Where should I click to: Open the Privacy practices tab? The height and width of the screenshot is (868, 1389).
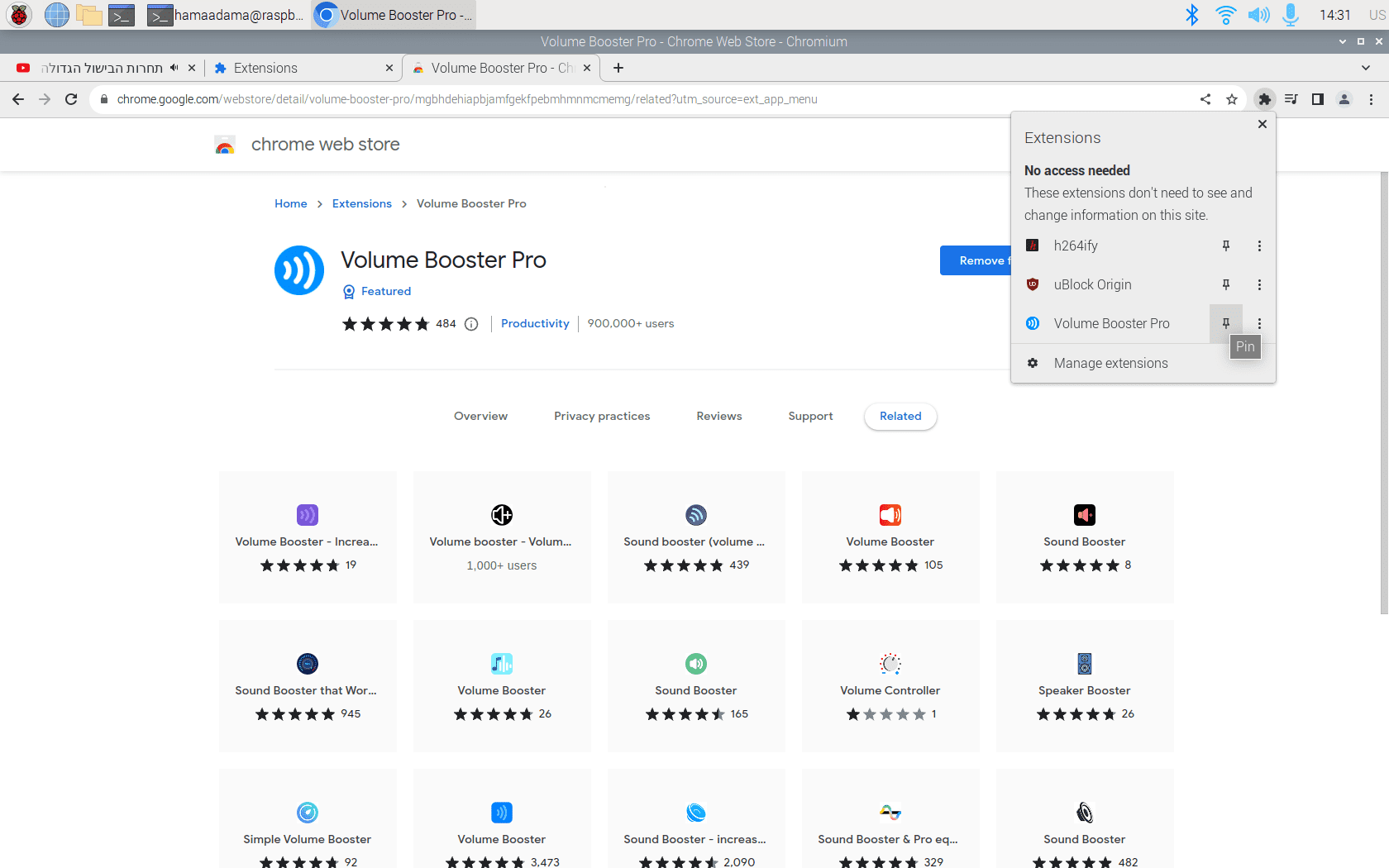(x=602, y=416)
